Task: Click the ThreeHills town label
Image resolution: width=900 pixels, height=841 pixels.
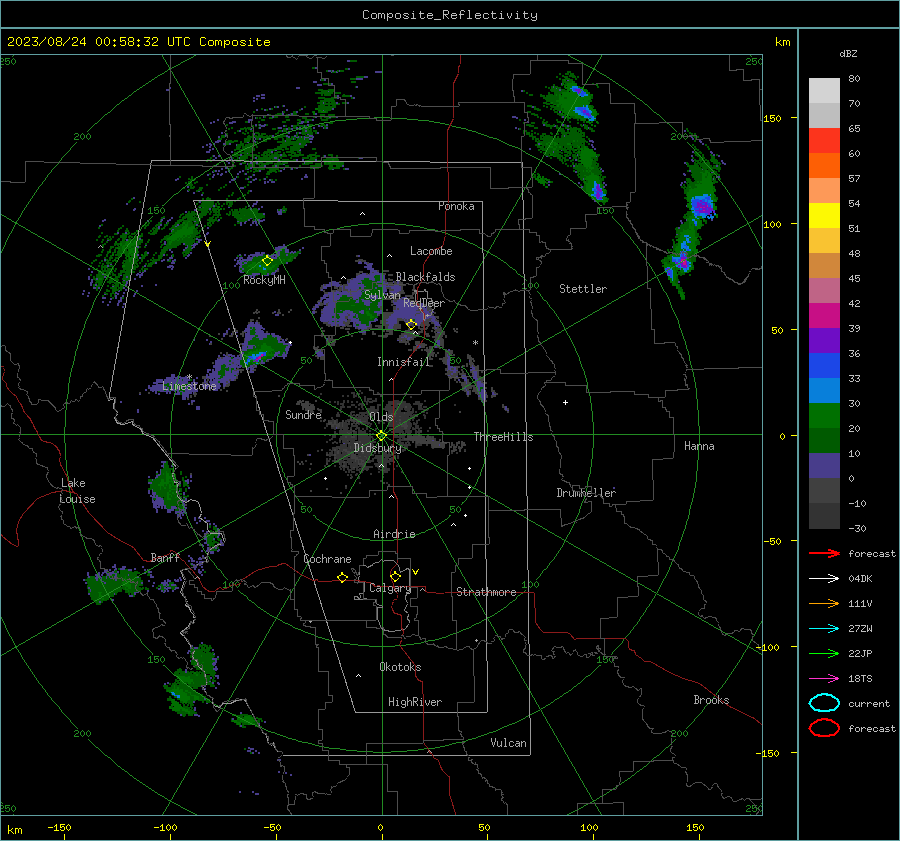Action: coord(503,437)
